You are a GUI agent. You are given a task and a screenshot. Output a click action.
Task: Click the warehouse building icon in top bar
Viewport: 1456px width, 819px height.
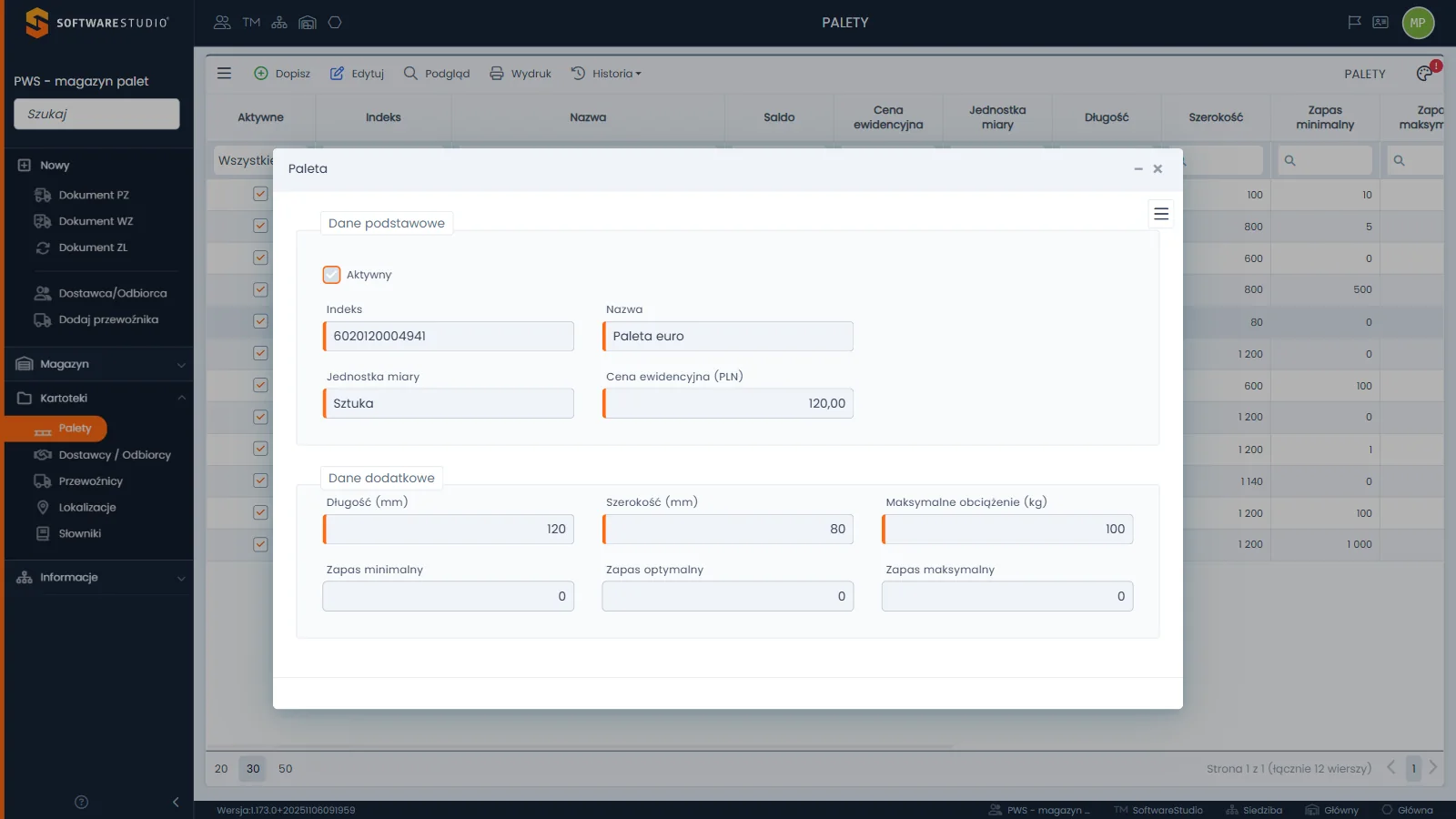(x=308, y=23)
